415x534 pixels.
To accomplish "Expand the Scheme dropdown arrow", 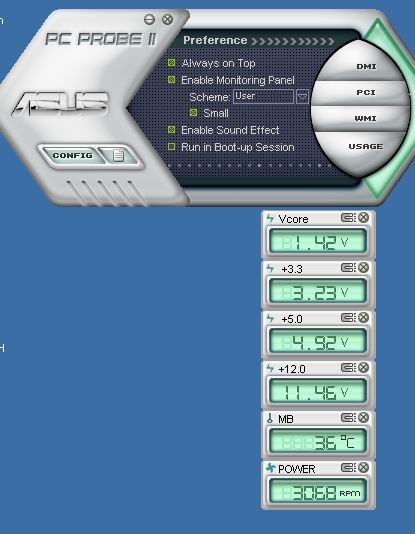I will (x=302, y=97).
